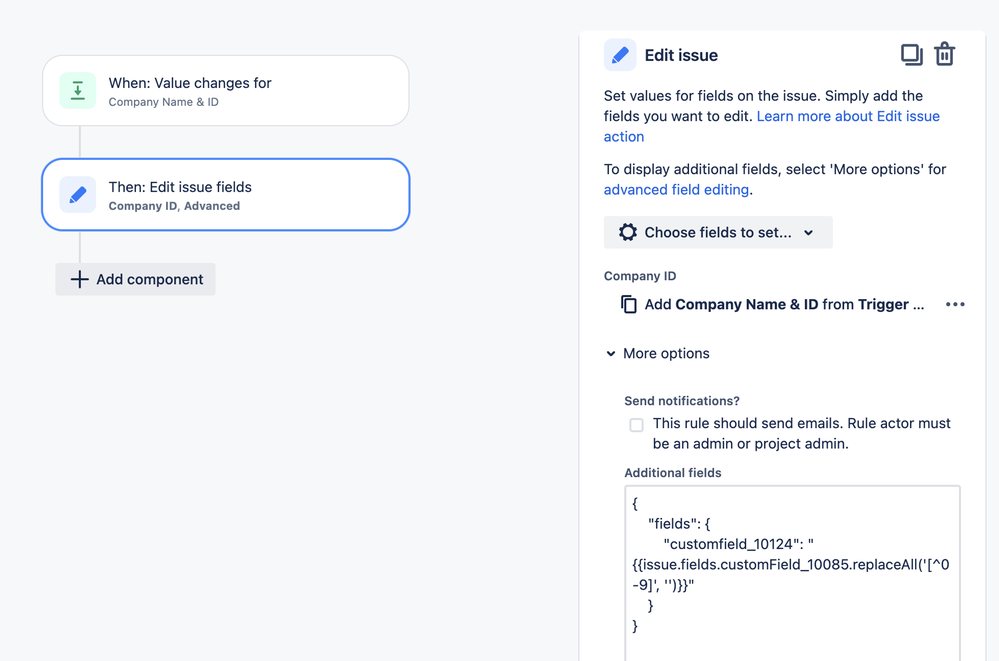Viewport: 999px width, 661px height.
Task: Click the blue pencil icon in Then step
Action: tap(78, 194)
